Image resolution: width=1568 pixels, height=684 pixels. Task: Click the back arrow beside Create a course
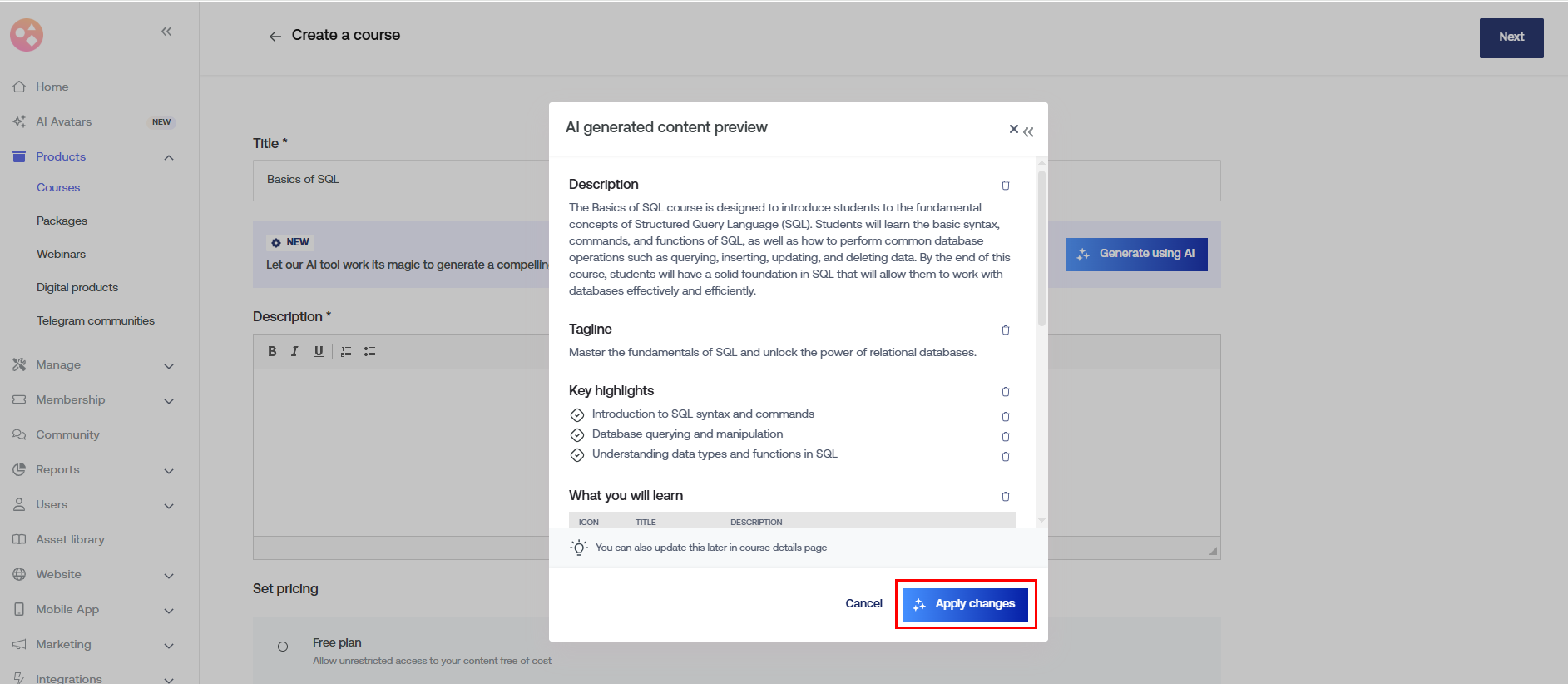[x=275, y=37]
